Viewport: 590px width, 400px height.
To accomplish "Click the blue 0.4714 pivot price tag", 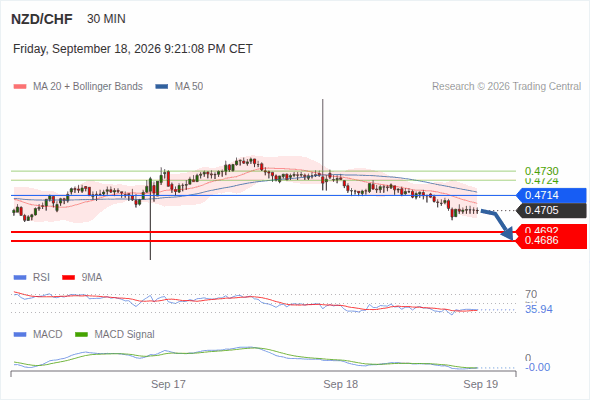I will [551, 195].
